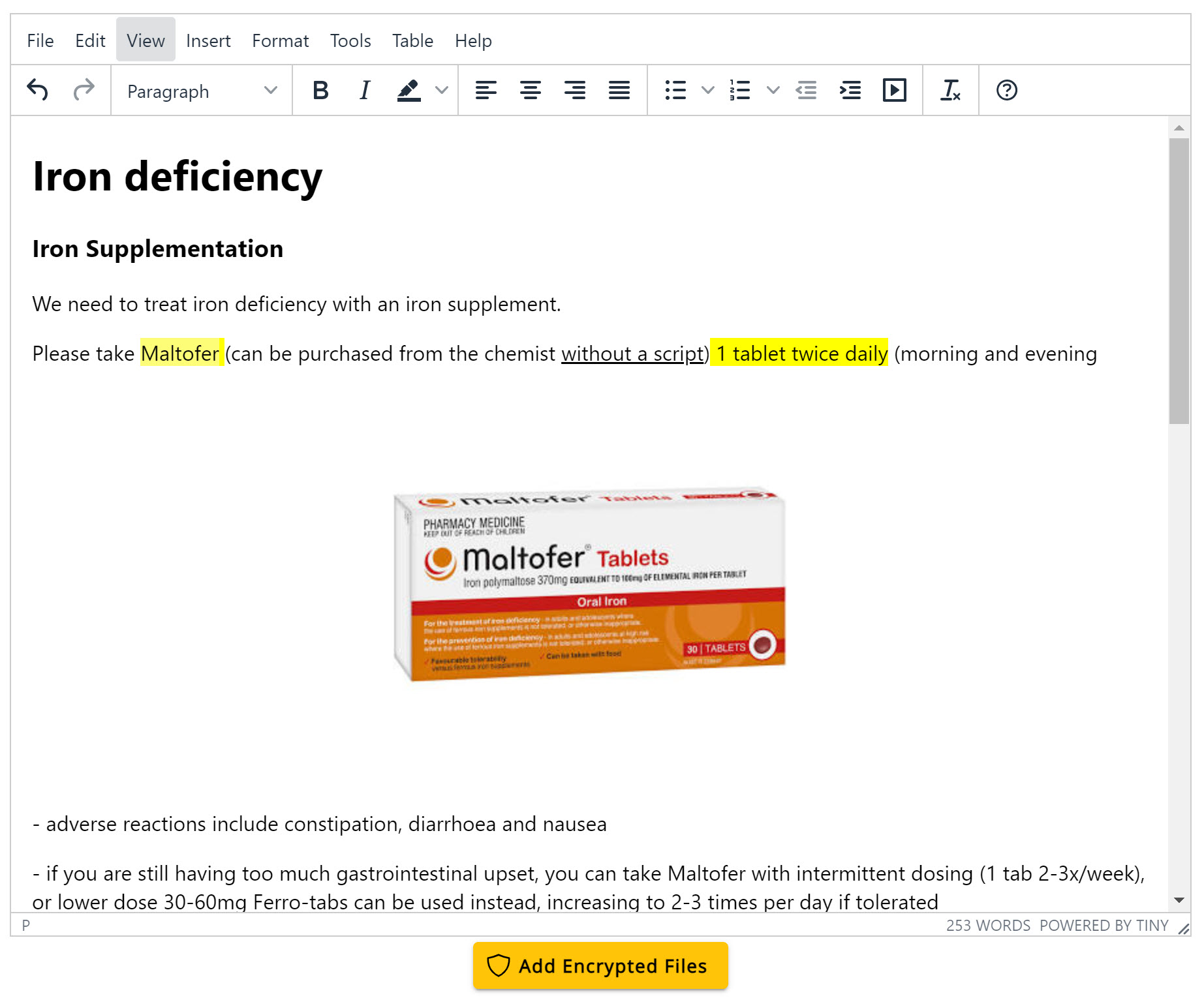Screen dimensions: 1204x1000
Task: Click the editor resize handle icon
Action: 1183,928
